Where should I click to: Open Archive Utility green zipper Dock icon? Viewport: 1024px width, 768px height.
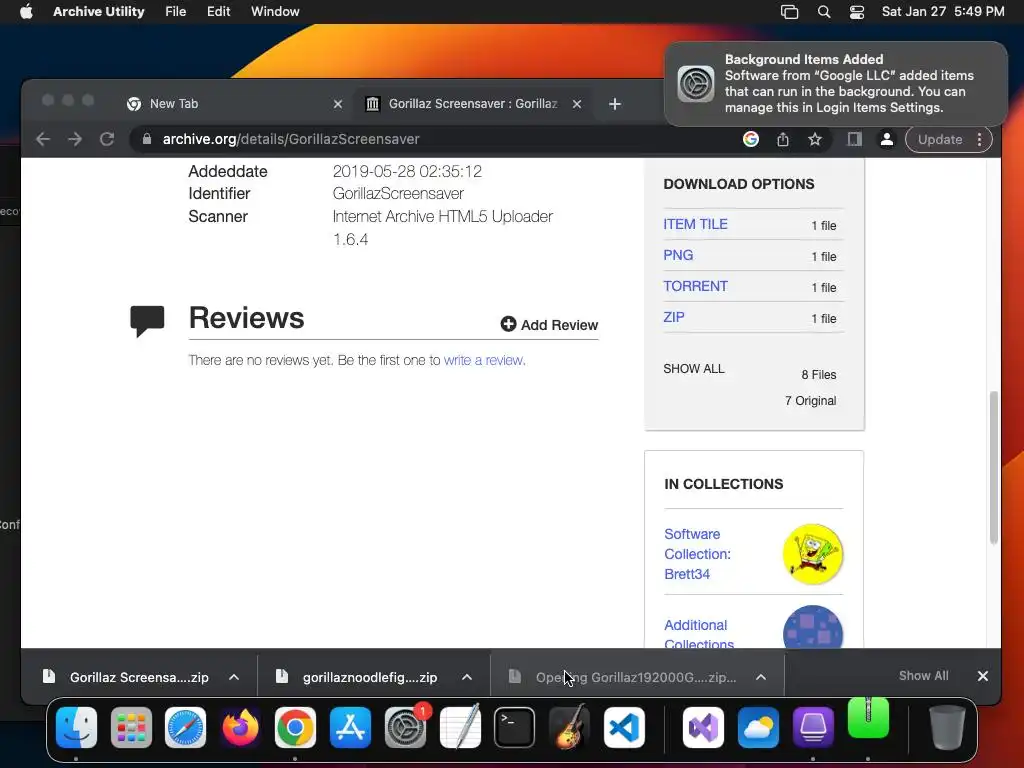[x=868, y=718]
